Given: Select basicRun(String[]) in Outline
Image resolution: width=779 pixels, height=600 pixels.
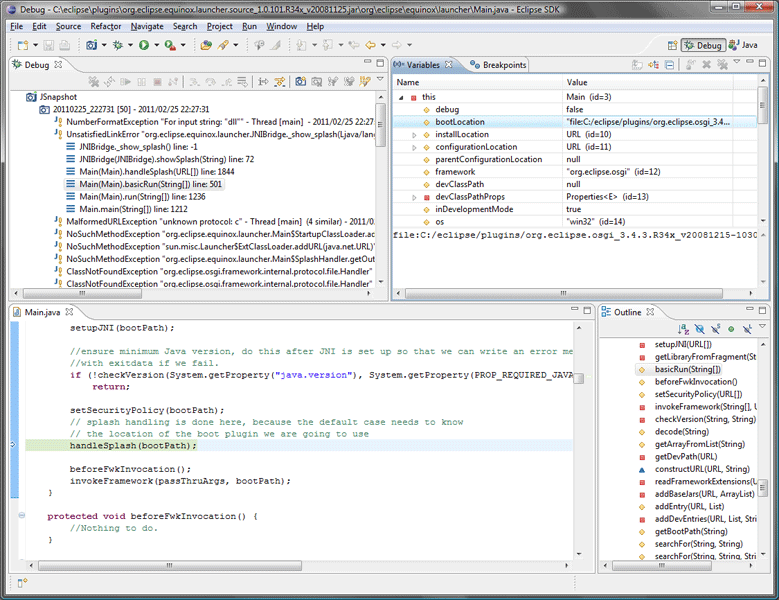Looking at the screenshot, I should 679,370.
